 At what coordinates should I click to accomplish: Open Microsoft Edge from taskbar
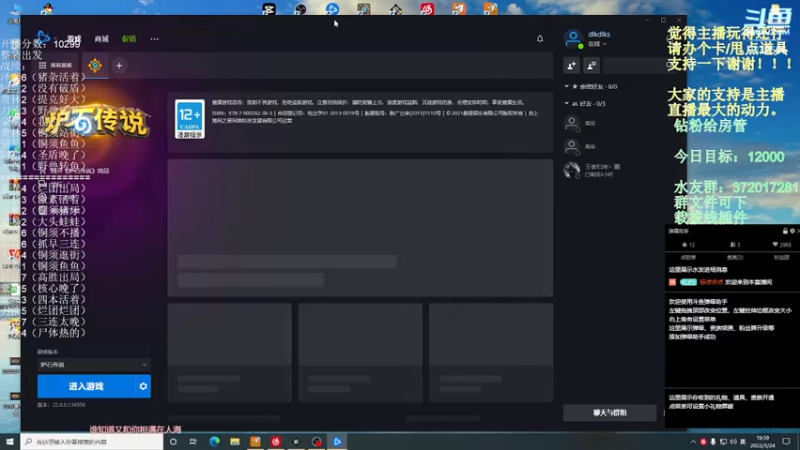tap(214, 441)
